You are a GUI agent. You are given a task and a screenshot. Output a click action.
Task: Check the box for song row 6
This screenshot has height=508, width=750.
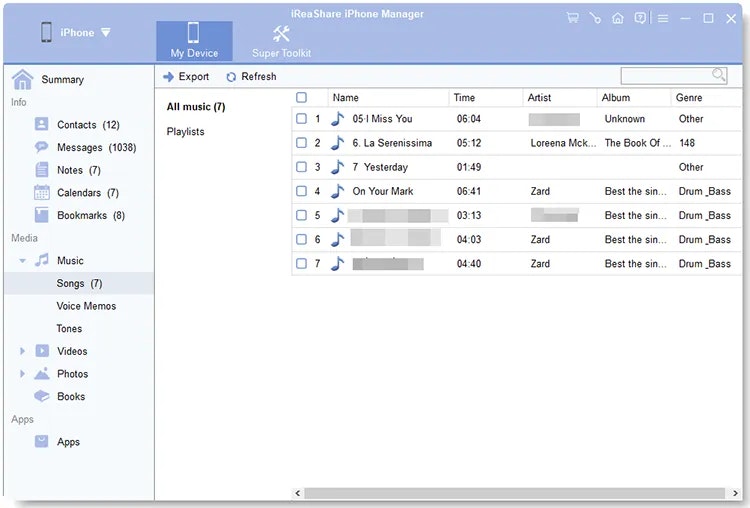(x=301, y=239)
